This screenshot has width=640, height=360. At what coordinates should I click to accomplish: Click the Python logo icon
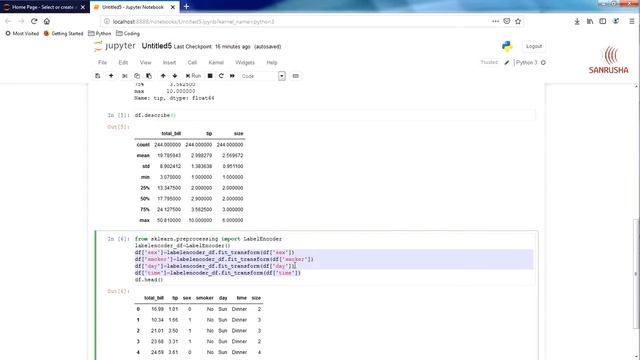[x=507, y=46]
